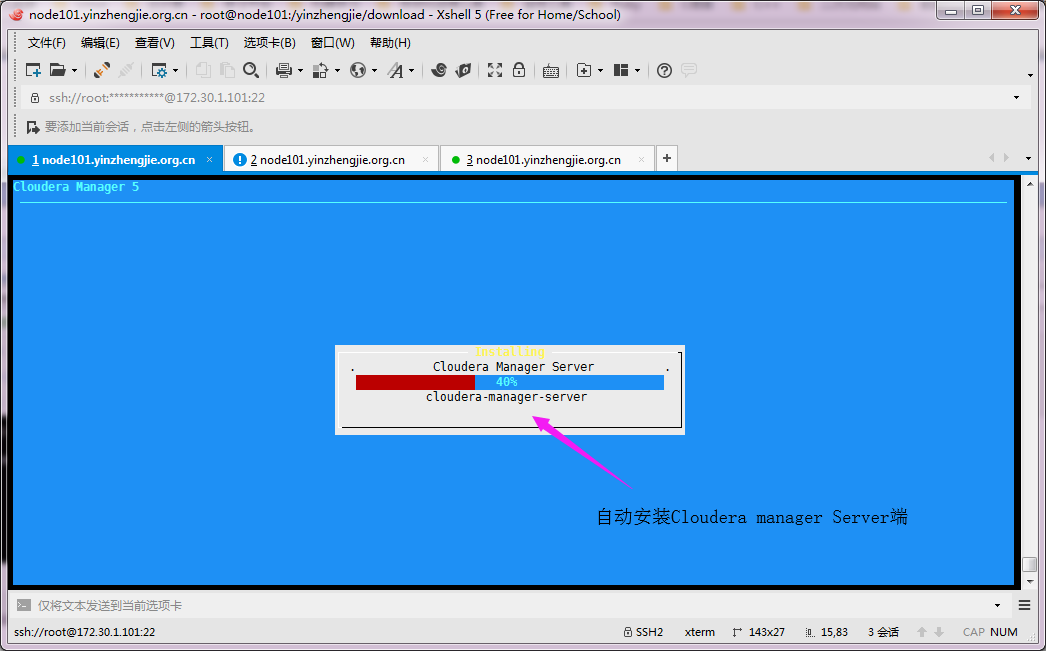Click terminal scrollbar up arrow
Image resolution: width=1046 pixels, height=651 pixels.
[1030, 184]
